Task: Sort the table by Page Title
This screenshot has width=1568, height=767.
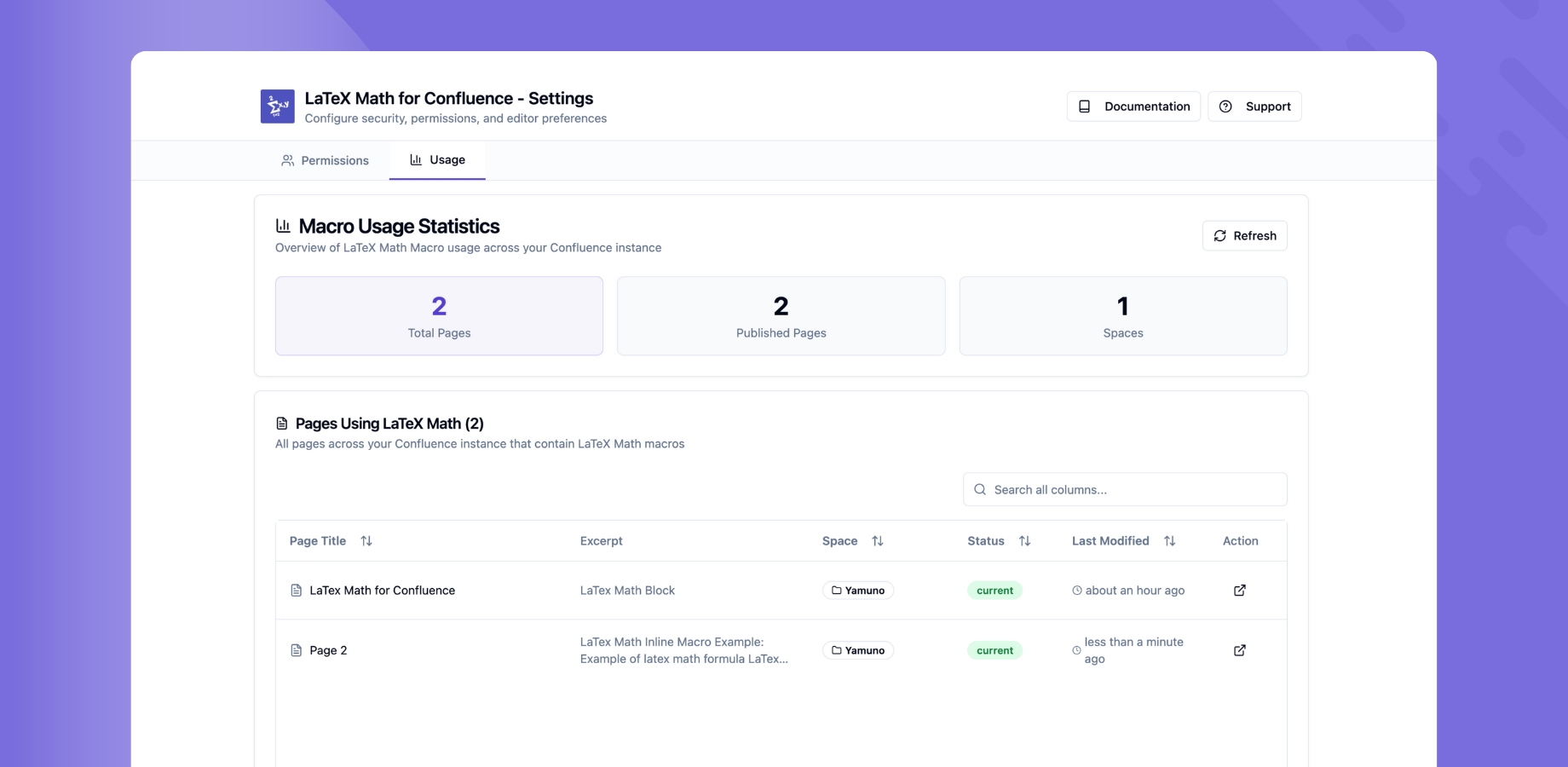Action: 366,540
